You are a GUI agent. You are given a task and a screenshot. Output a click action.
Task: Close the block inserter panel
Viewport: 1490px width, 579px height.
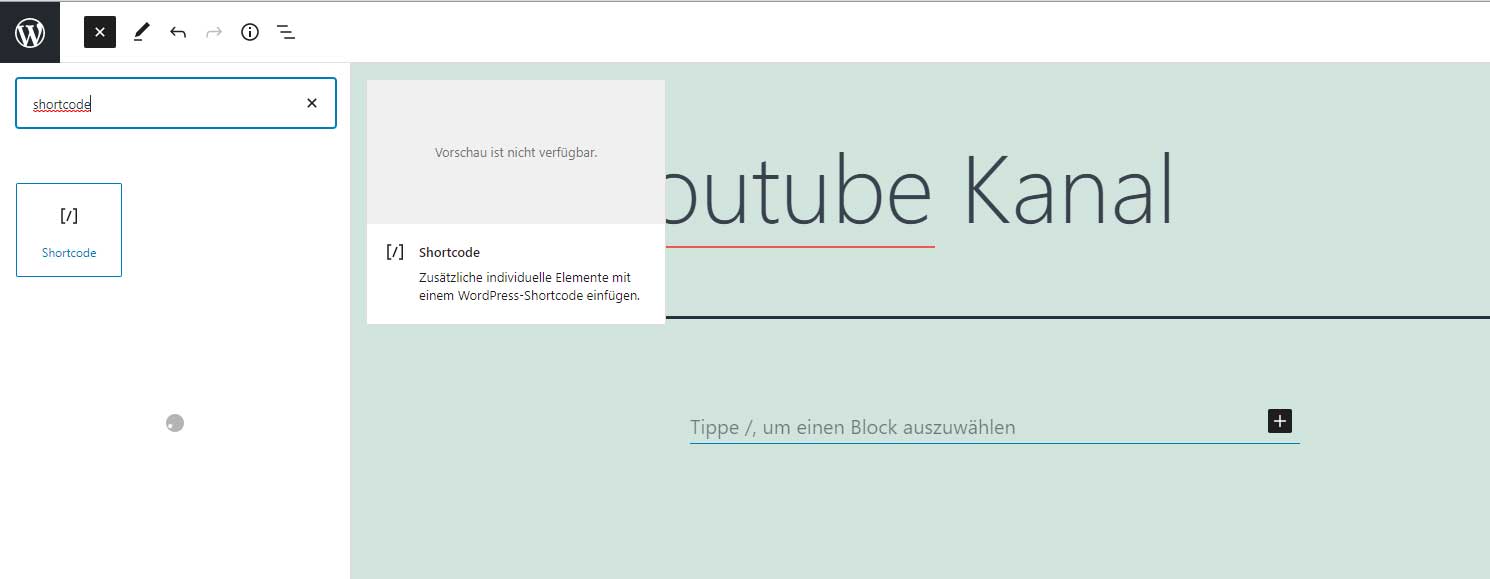pyautogui.click(x=100, y=32)
